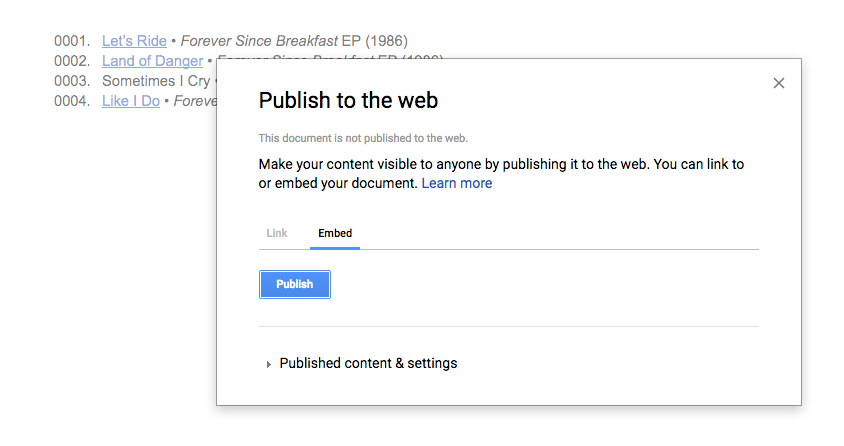Click Forever Since Breakfast in first line

click(259, 41)
